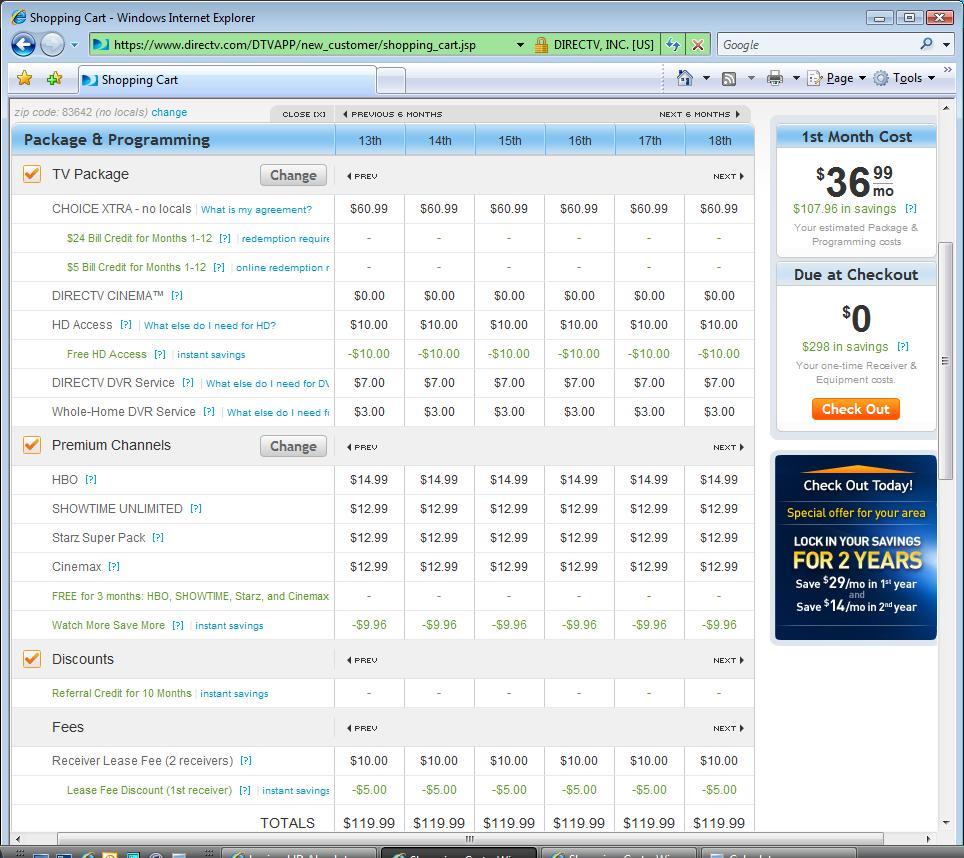Click the security lock icon beside DIRECTV, INC.

tap(541, 44)
